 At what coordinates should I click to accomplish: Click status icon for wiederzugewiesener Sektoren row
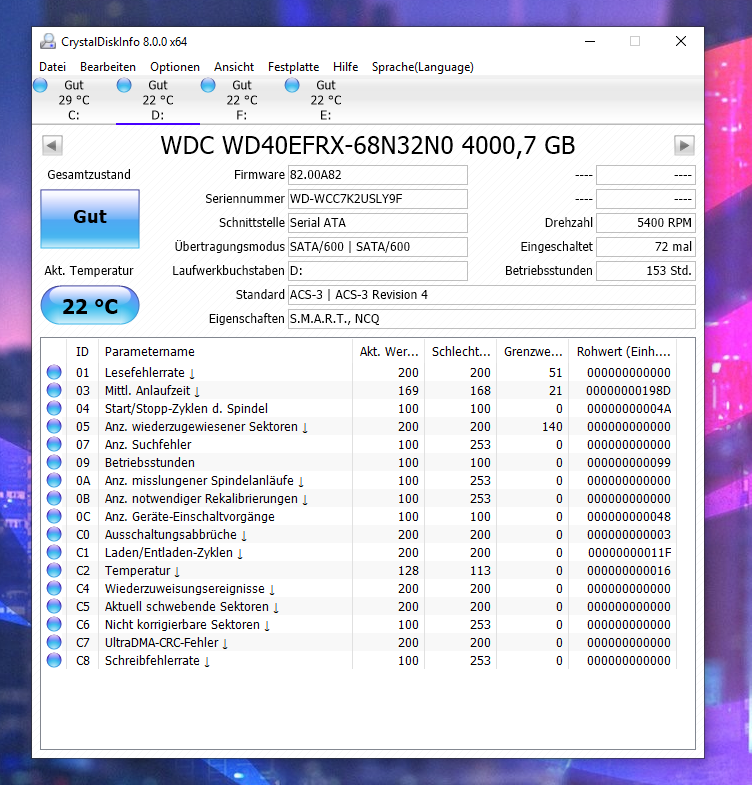[x=54, y=426]
